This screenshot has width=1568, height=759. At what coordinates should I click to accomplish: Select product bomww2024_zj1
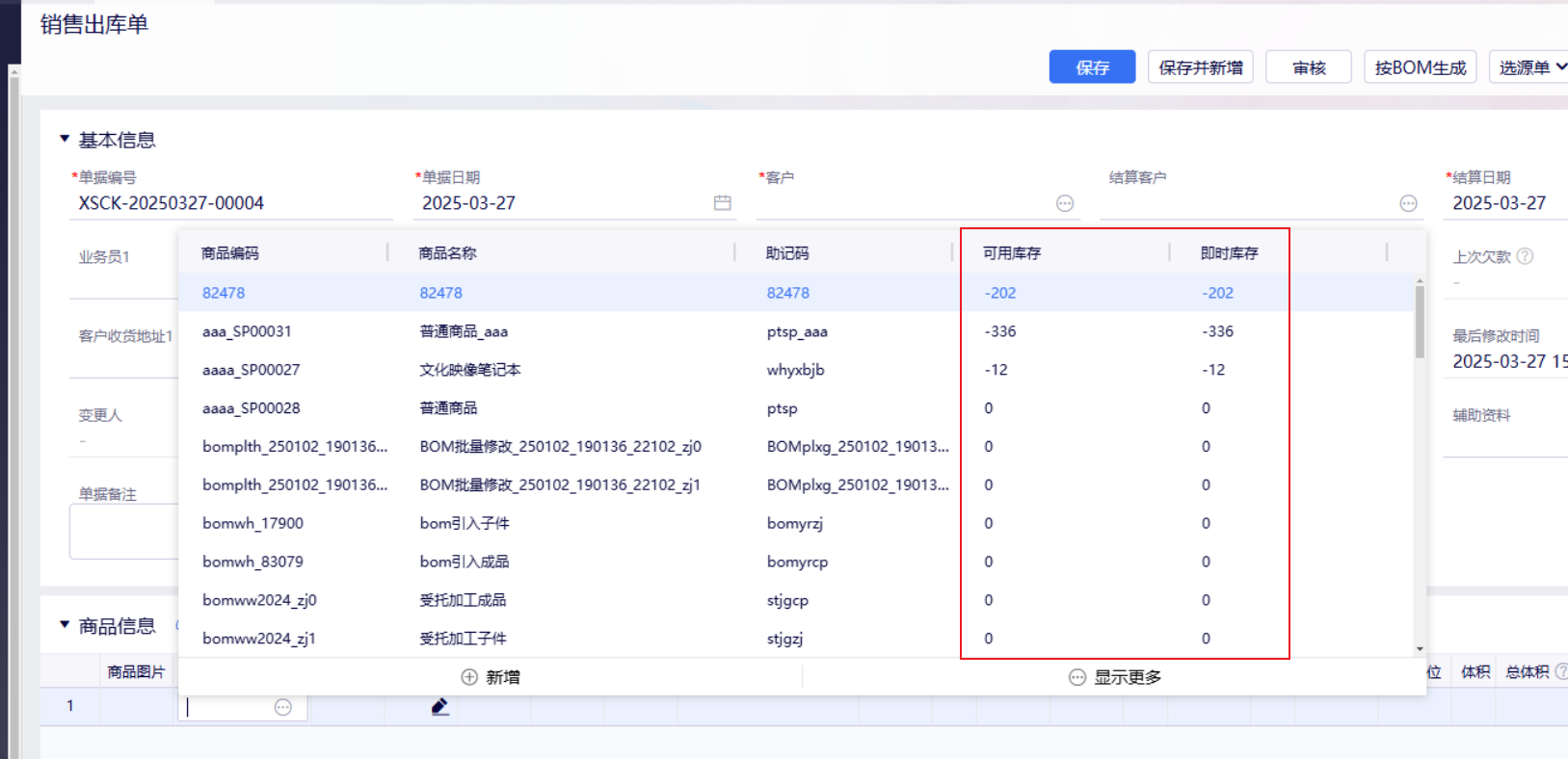(796, 639)
